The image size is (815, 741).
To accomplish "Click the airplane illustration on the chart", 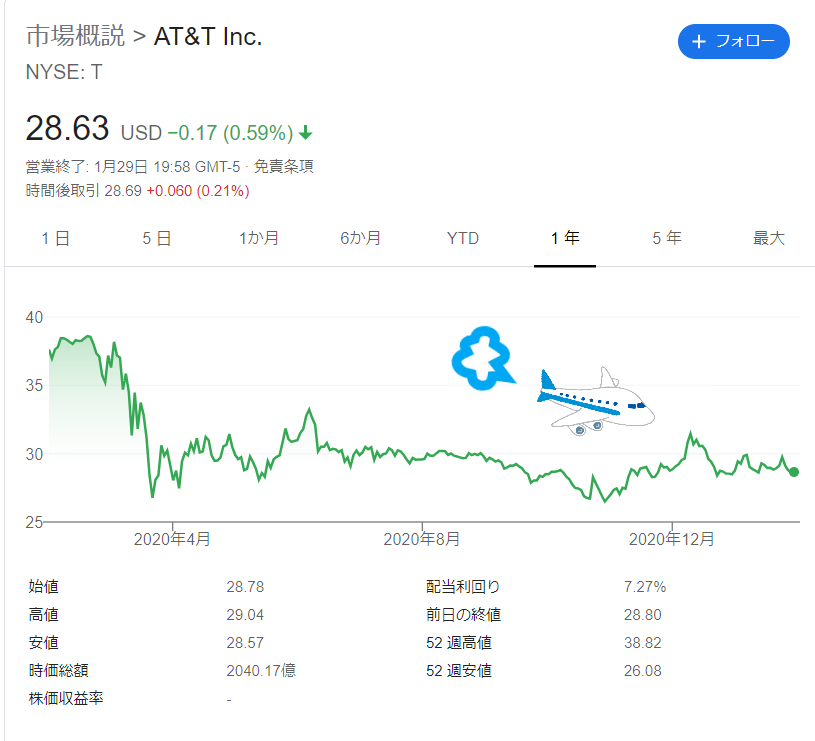I will [596, 402].
